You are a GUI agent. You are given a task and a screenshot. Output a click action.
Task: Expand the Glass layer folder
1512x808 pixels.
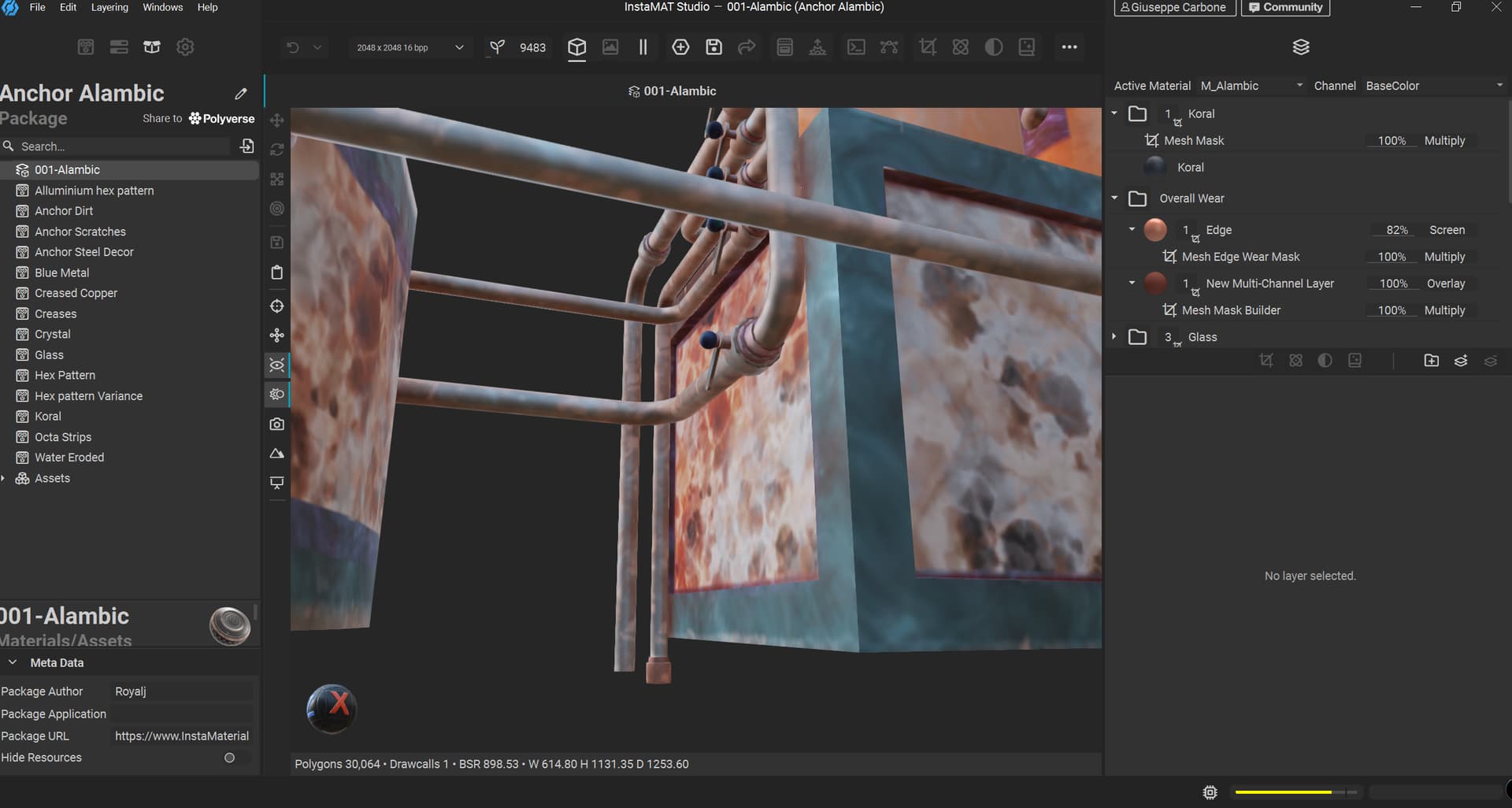coord(1114,337)
